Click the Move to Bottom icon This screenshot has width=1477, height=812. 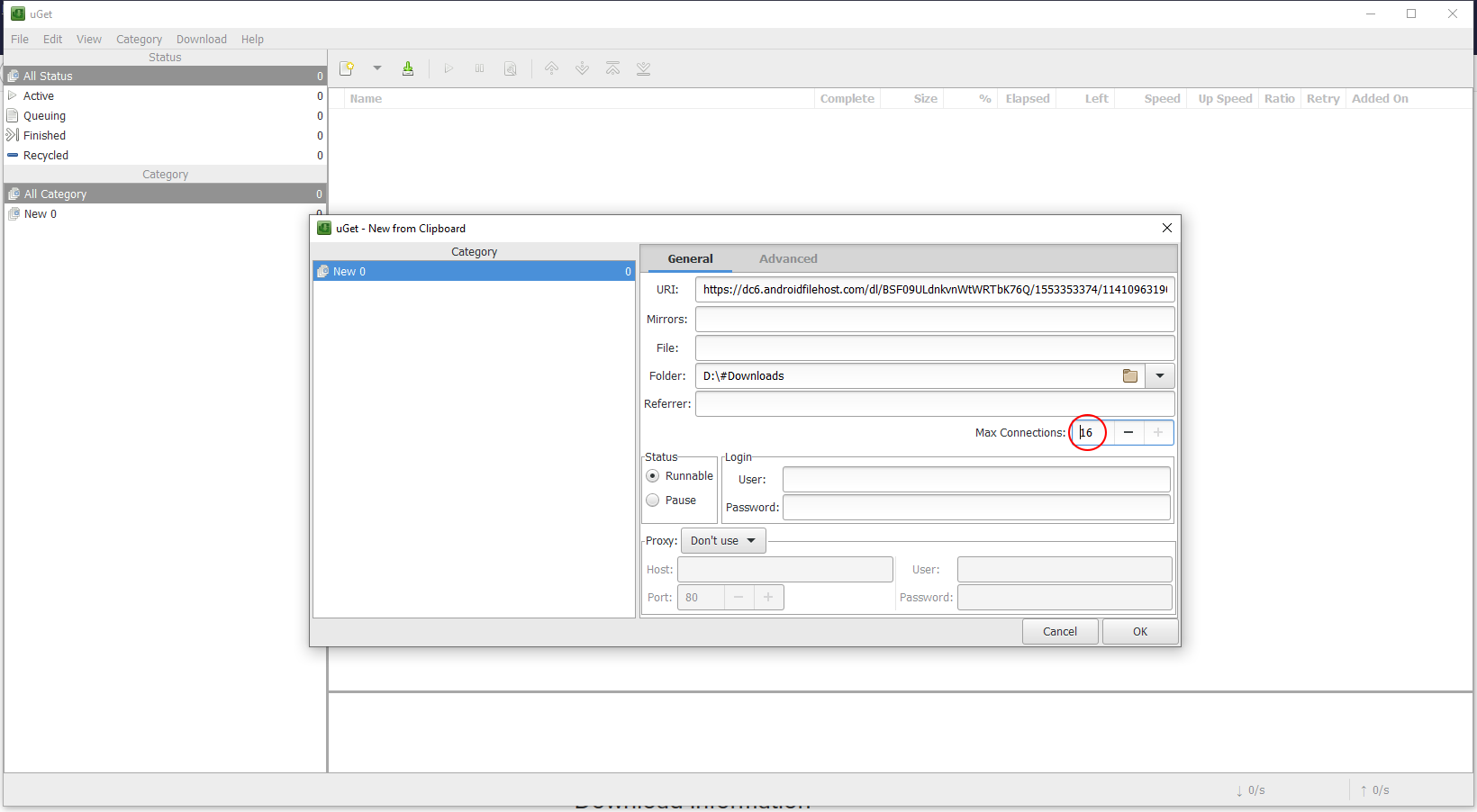[x=643, y=68]
